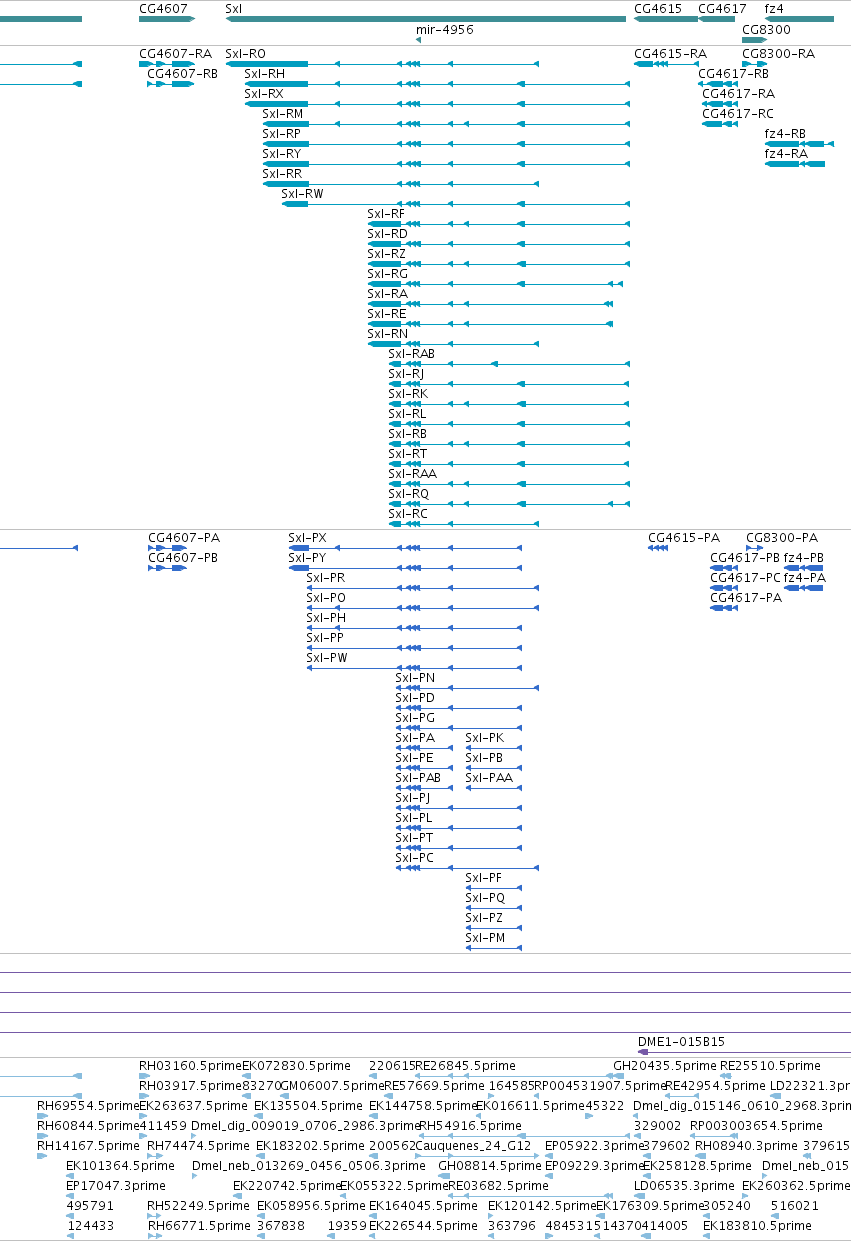Select the fz4 gene label
Image resolution: width=851 pixels, height=1241 pixels.
point(774,8)
